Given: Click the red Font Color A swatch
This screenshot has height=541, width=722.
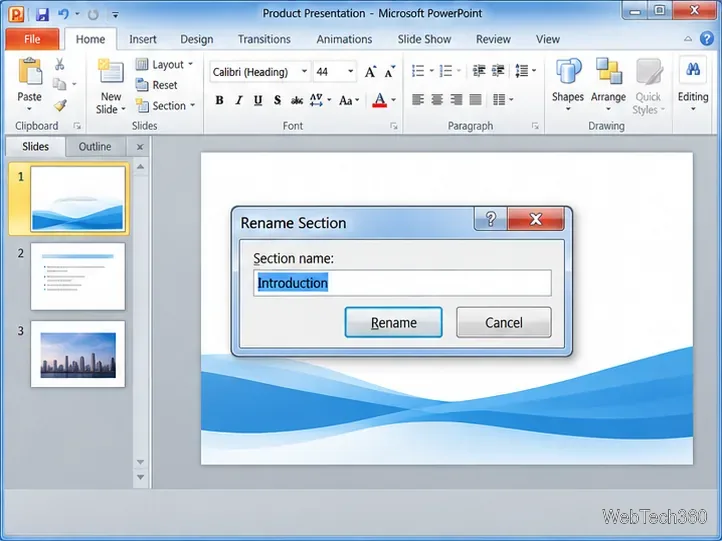Looking at the screenshot, I should tap(379, 100).
